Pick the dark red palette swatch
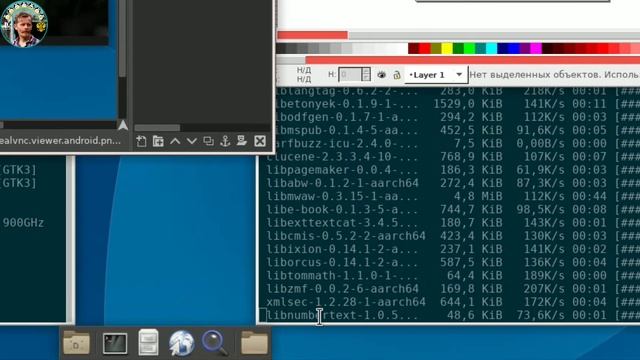 click(413, 49)
